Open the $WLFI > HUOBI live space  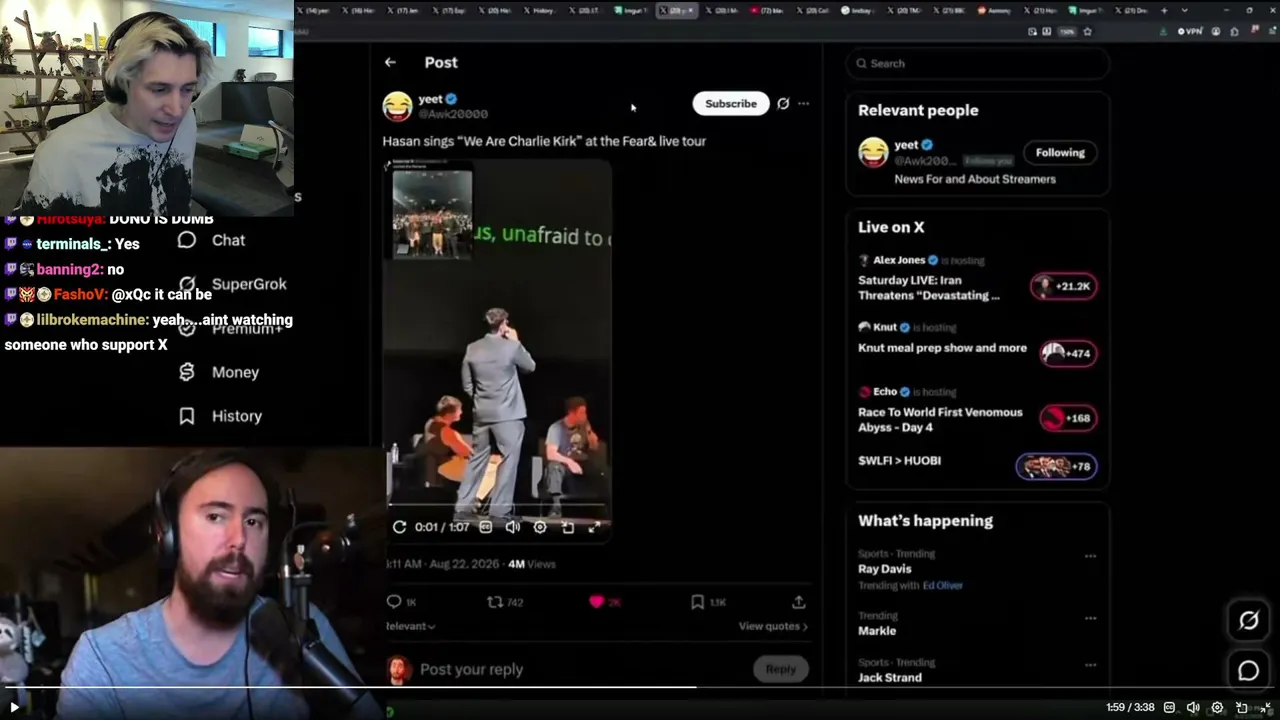(899, 460)
